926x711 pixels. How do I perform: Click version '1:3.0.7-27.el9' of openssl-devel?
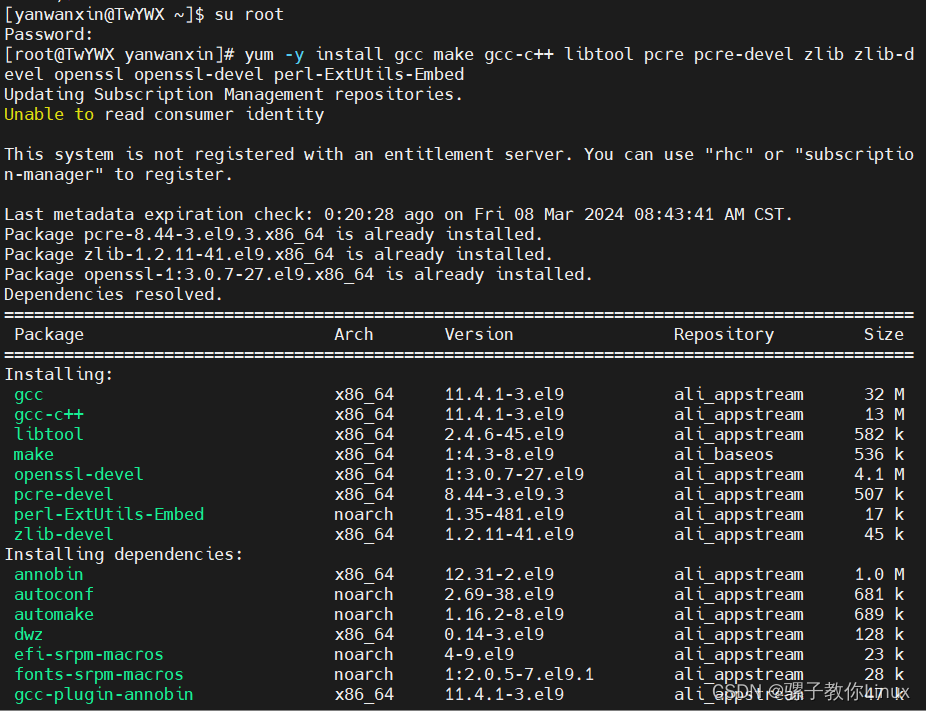point(514,474)
